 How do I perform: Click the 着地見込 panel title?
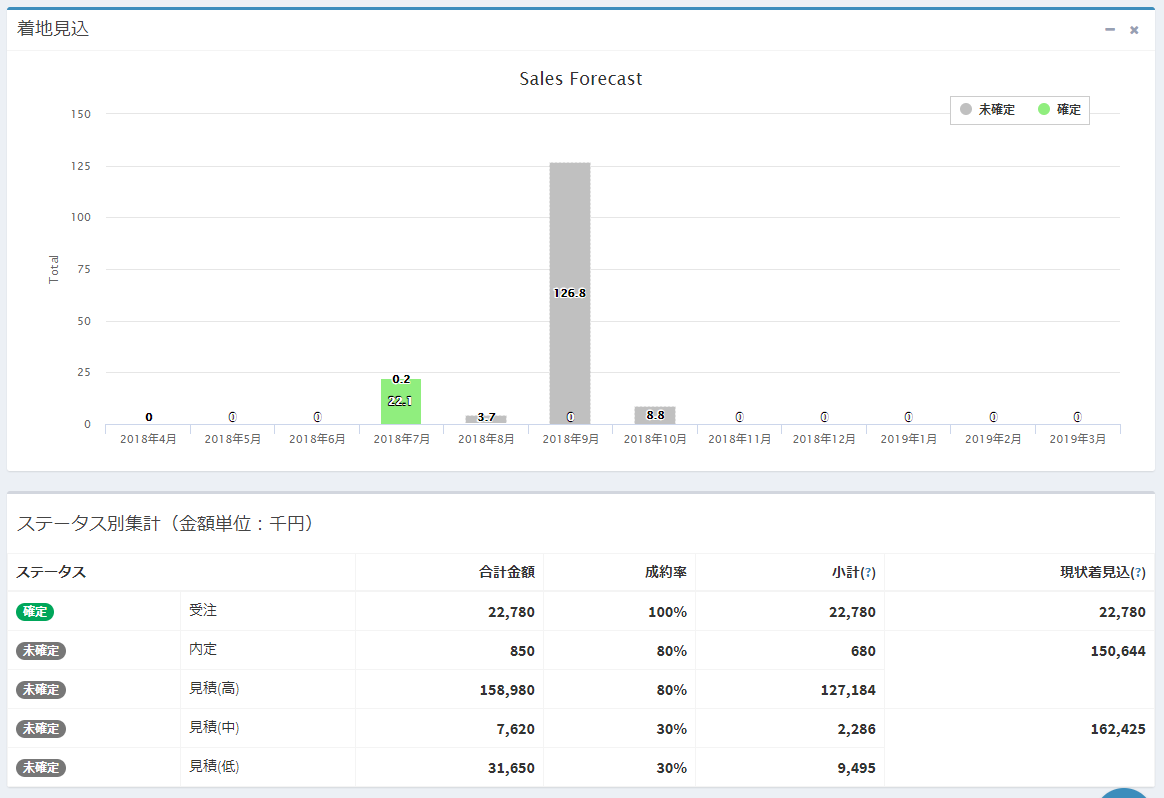53,29
